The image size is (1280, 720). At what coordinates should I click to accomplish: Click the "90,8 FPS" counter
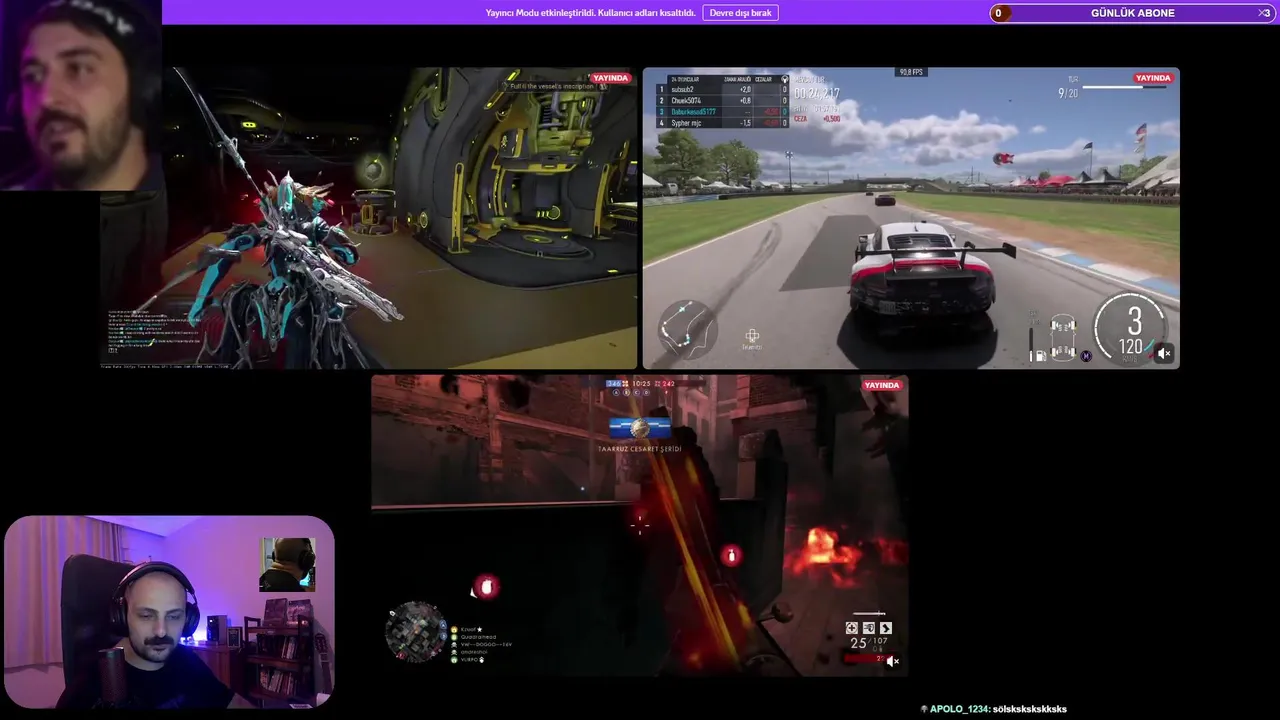[911, 72]
